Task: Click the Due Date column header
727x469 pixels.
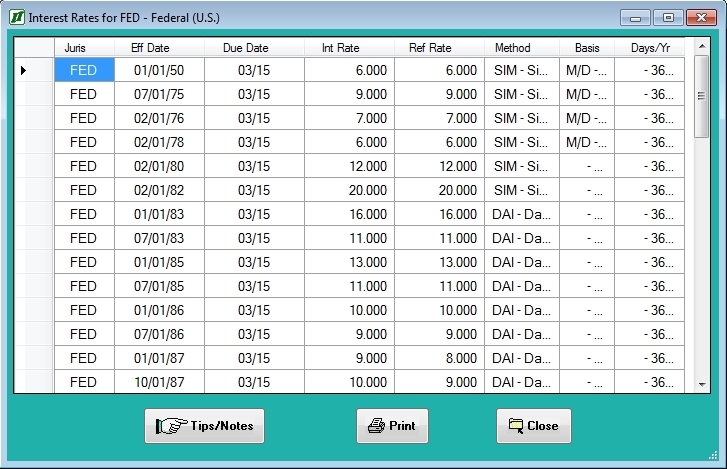Action: (x=255, y=48)
